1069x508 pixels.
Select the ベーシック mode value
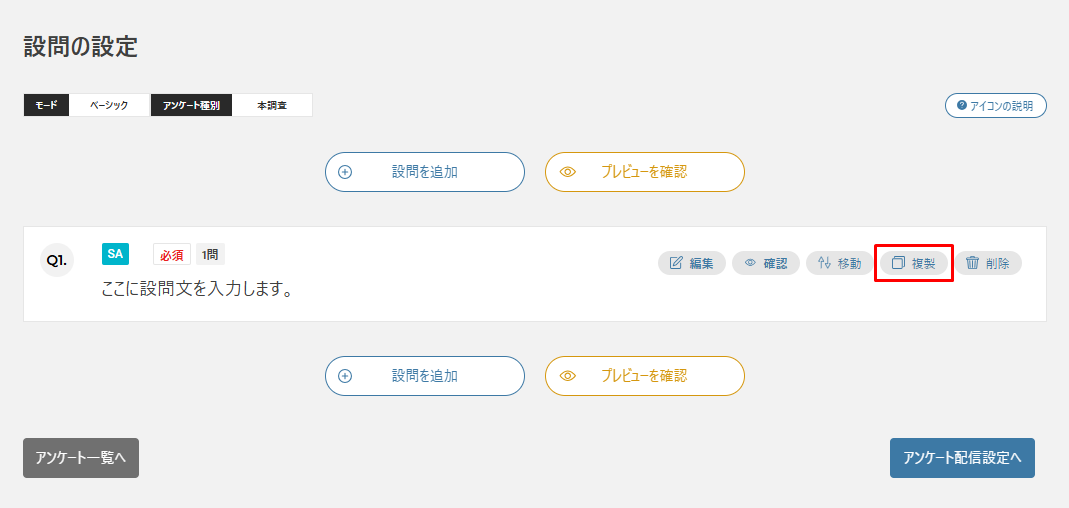click(109, 105)
